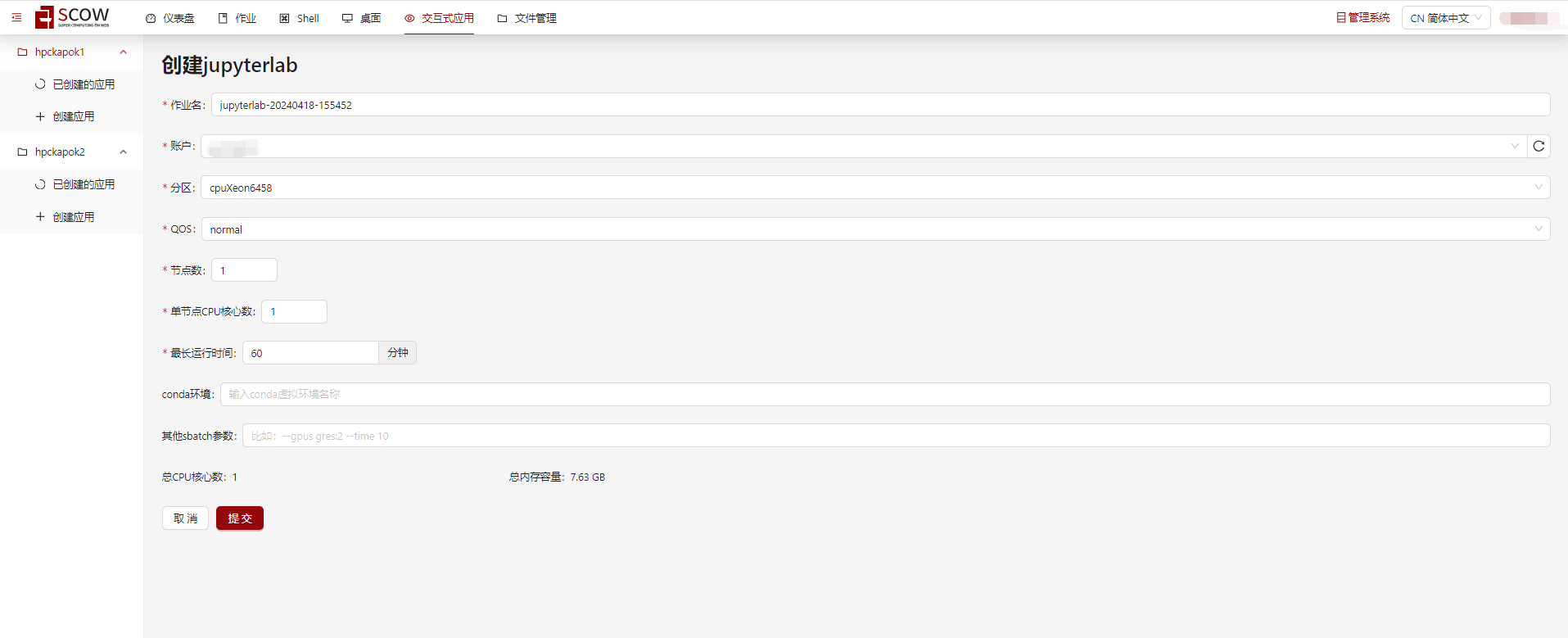Open the 桌面 desktop menu

362,18
